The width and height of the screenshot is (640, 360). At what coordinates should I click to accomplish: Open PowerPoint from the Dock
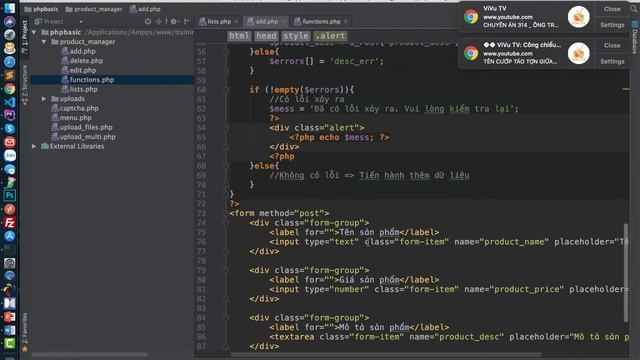(9, 316)
